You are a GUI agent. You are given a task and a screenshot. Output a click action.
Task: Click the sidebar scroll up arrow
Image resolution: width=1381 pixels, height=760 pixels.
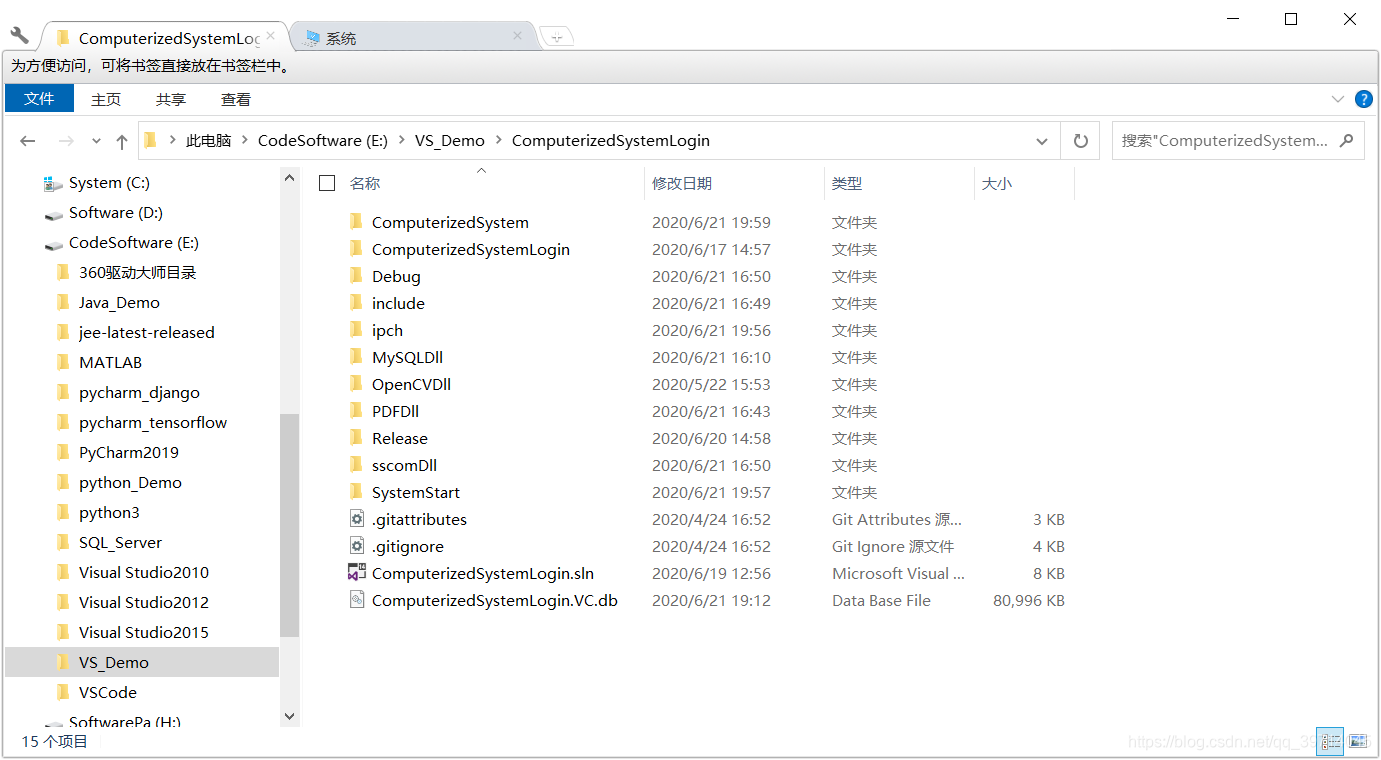(x=290, y=178)
